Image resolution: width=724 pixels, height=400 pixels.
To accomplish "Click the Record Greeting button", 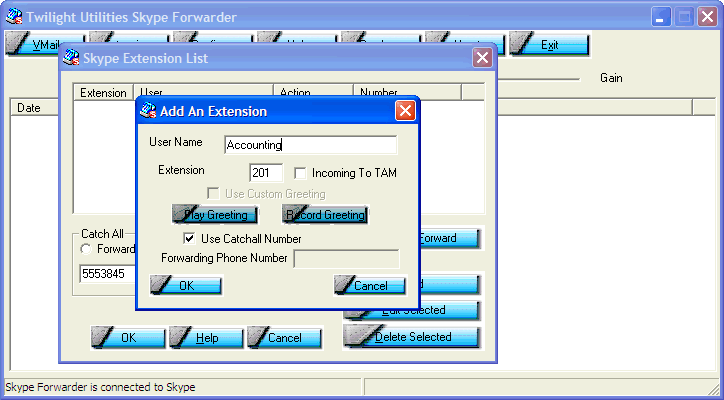I will click(x=326, y=215).
